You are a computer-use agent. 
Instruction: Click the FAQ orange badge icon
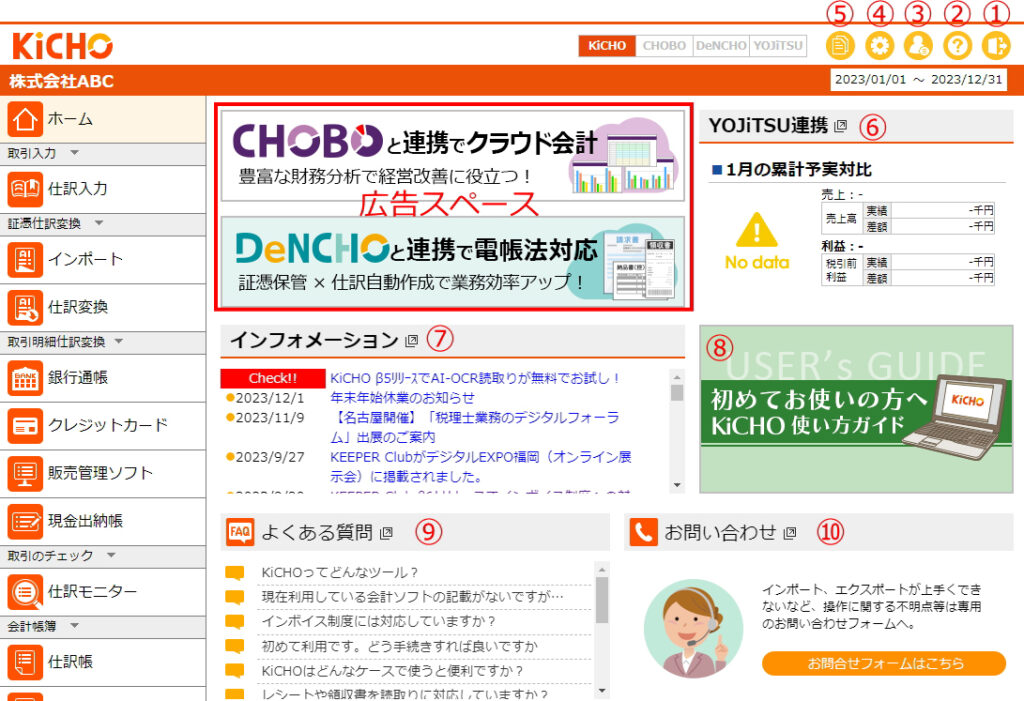pyautogui.click(x=240, y=532)
